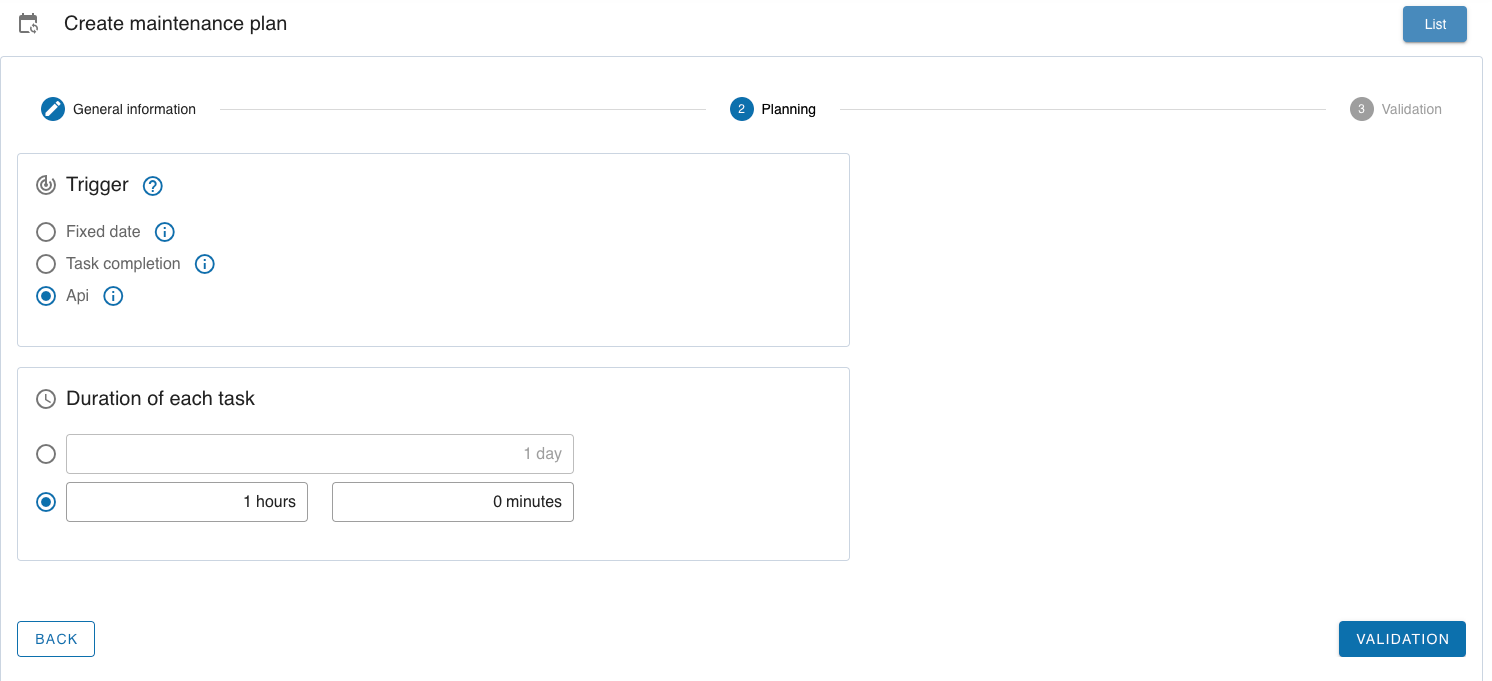Show info for Api trigger
Screen dimensions: 1492x681
click(x=113, y=296)
